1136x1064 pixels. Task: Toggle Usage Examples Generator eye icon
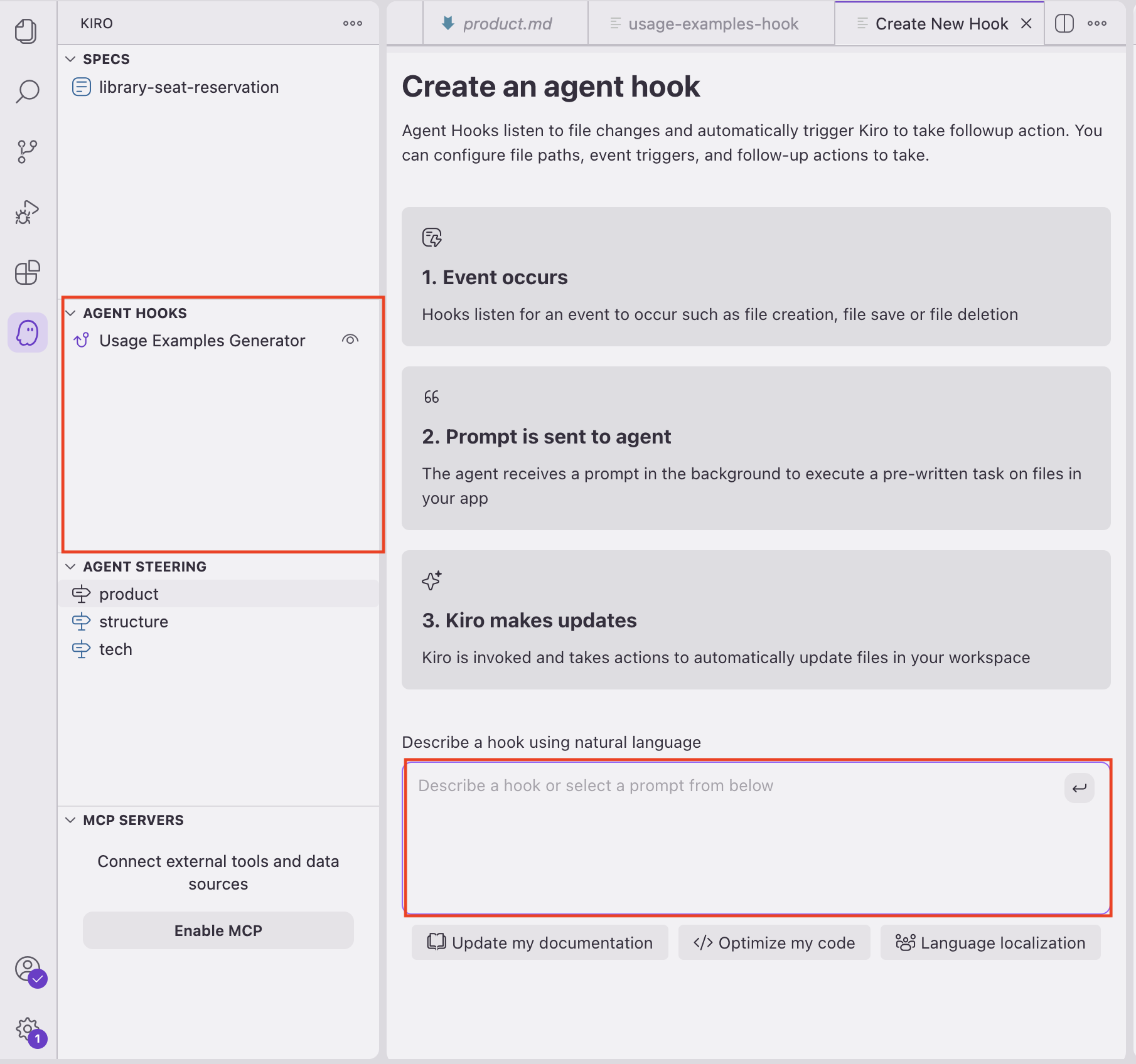pos(350,339)
